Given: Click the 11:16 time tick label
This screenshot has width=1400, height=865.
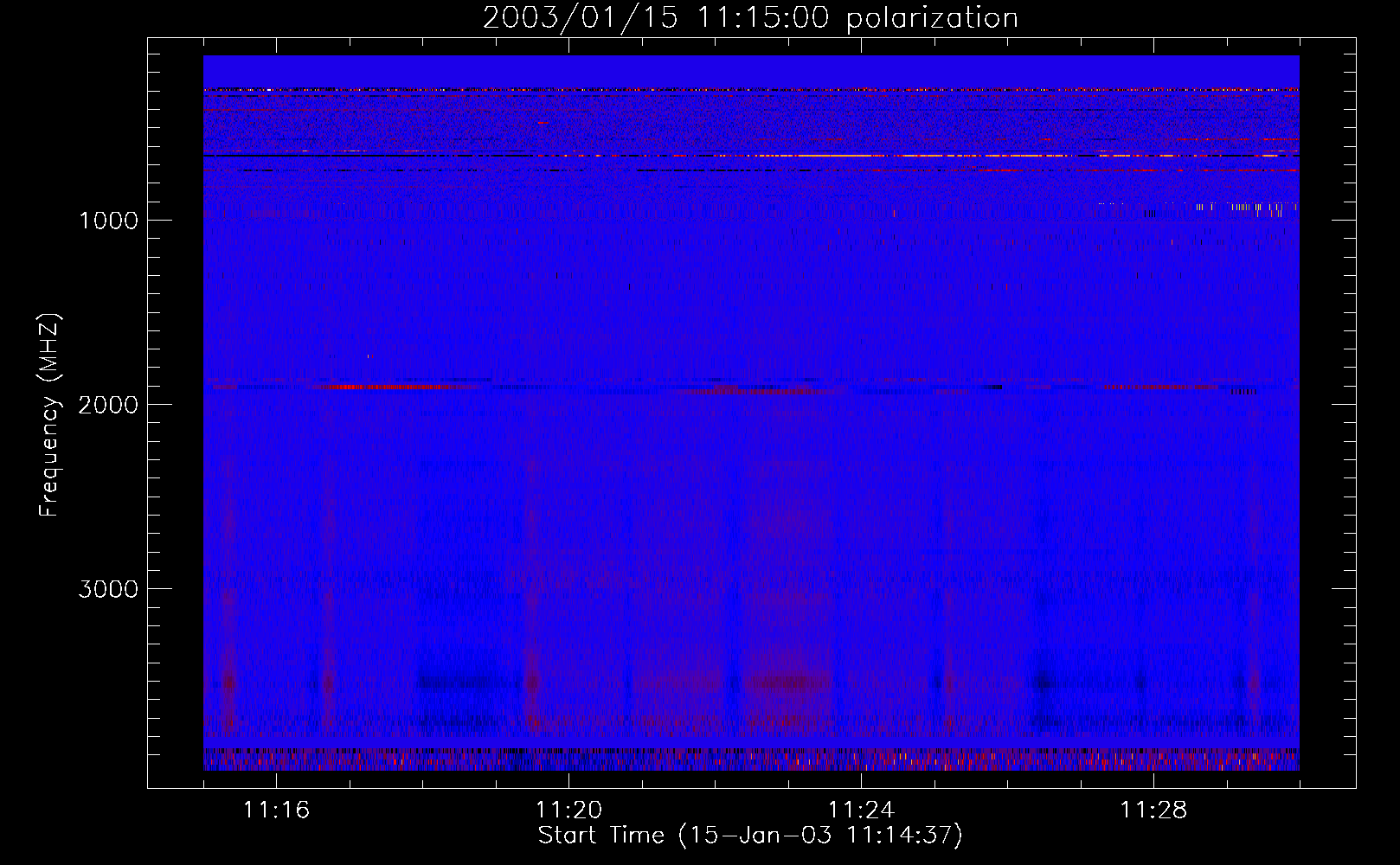Looking at the screenshot, I should [276, 811].
